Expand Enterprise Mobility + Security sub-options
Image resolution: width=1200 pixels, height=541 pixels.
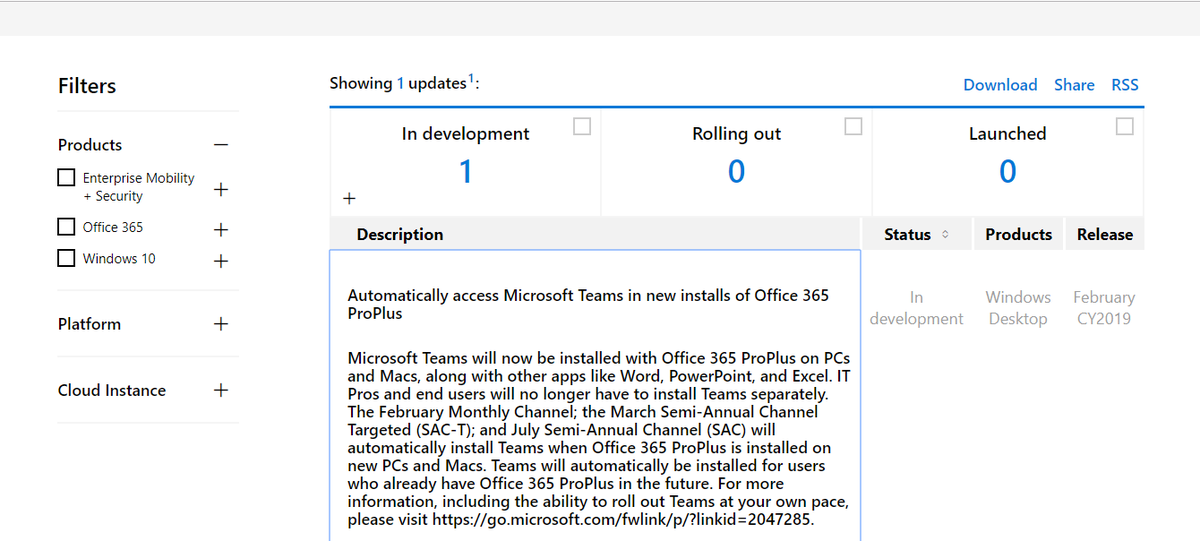pyautogui.click(x=221, y=188)
